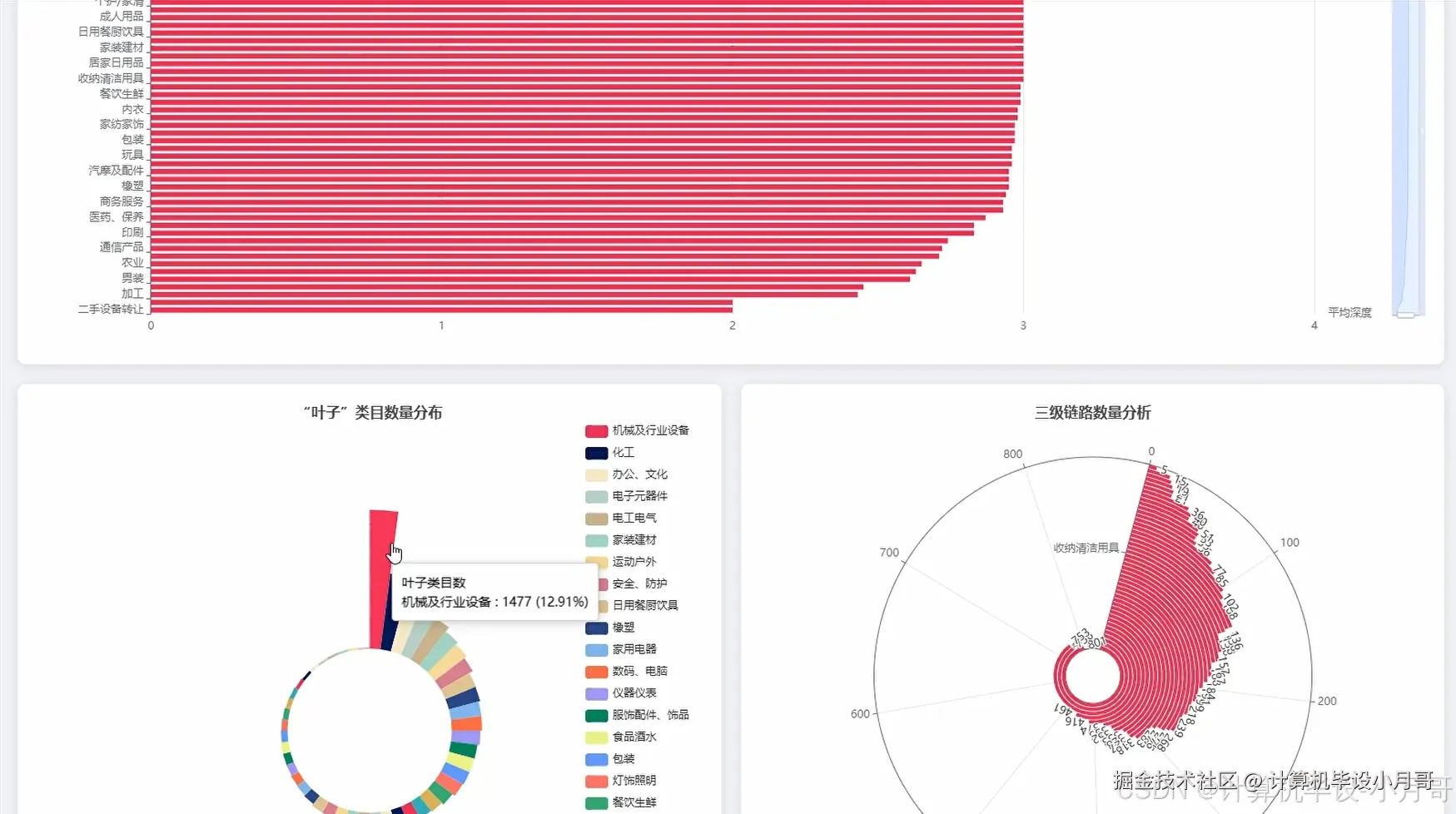1456x814 pixels.
Task: Click the 农业 axis label
Action: pos(132,263)
